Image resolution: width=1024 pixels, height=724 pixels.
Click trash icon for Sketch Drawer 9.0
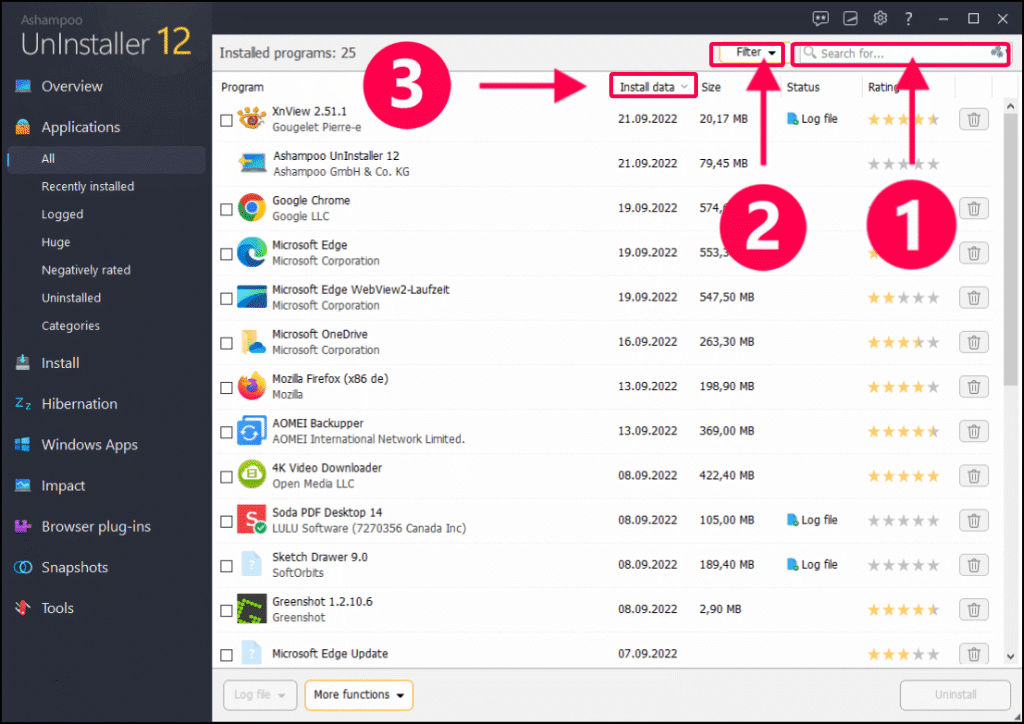(x=973, y=565)
